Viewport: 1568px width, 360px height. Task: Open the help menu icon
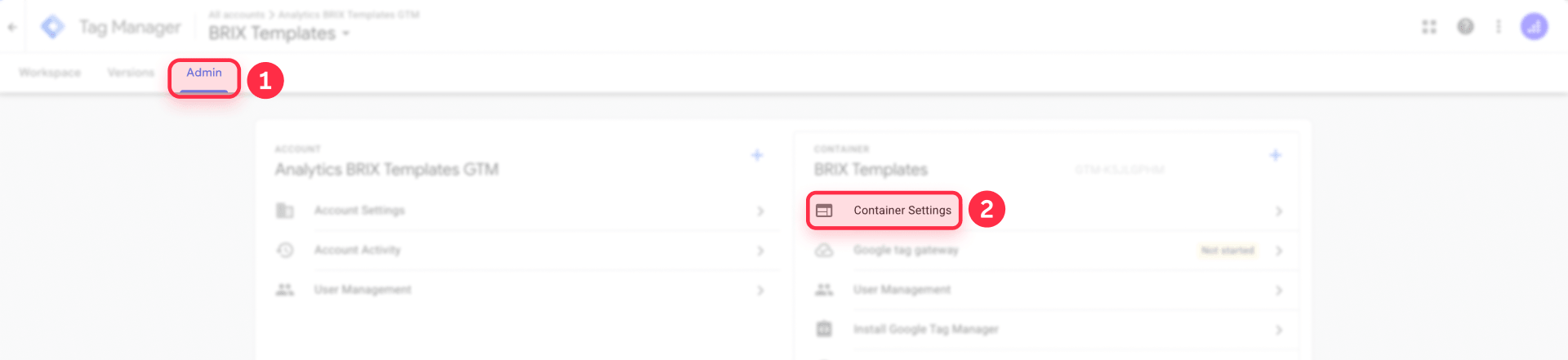1466,27
